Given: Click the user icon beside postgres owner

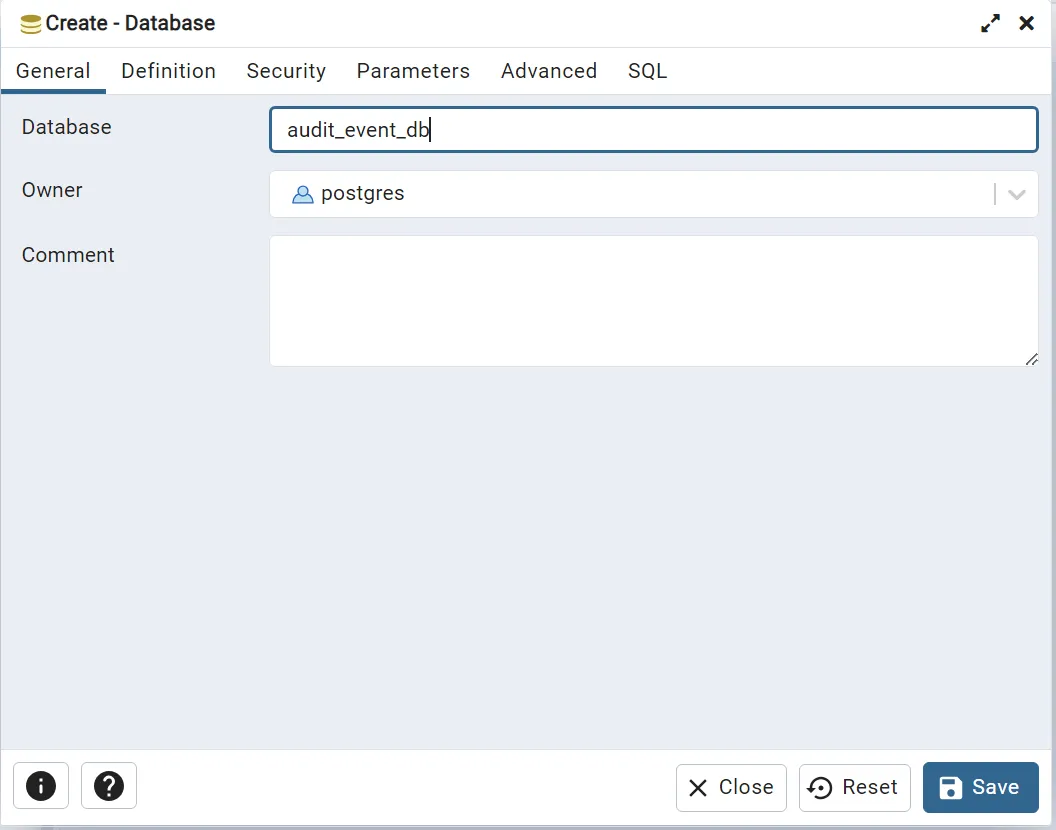Looking at the screenshot, I should 302,194.
